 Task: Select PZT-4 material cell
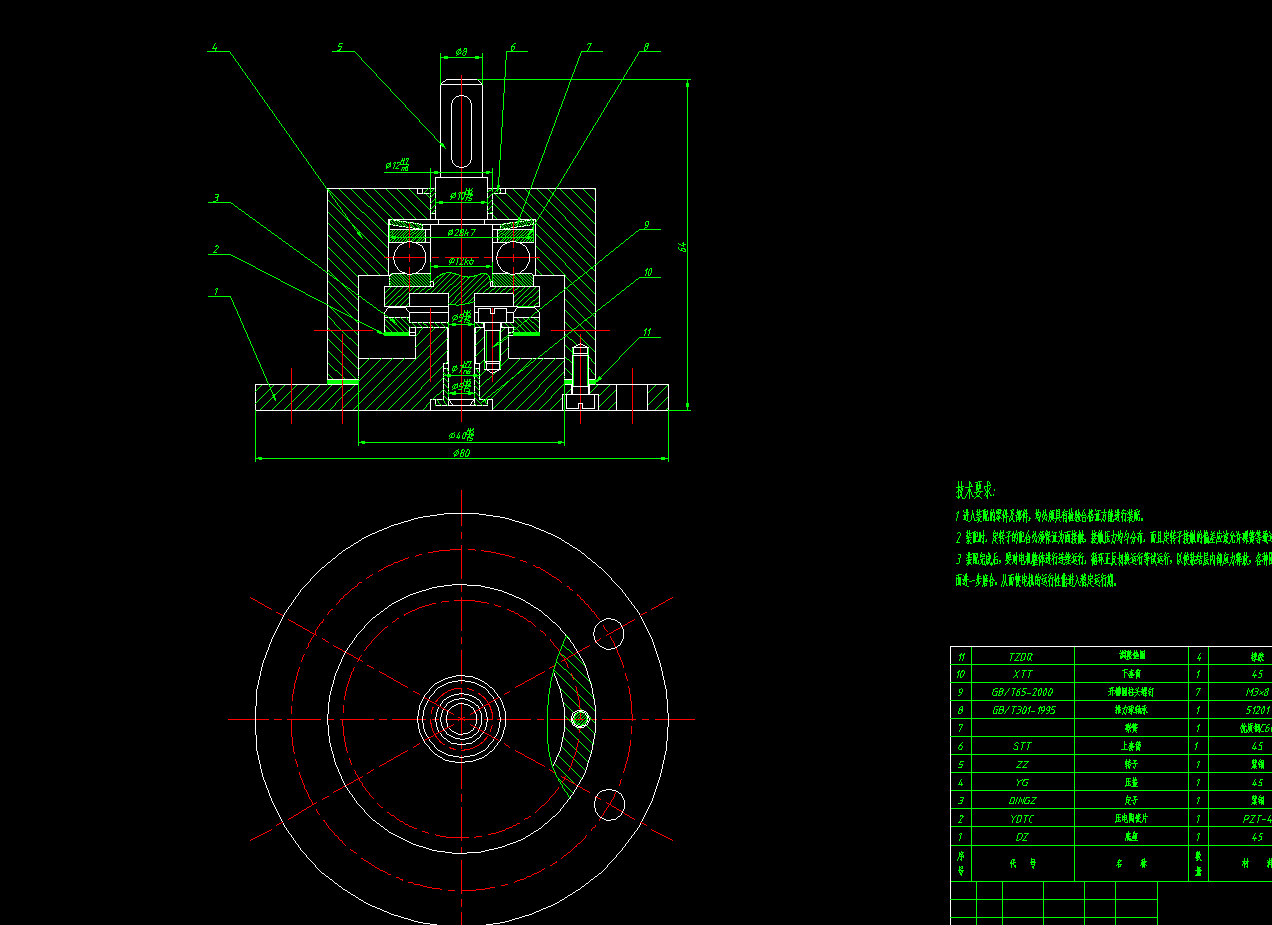pyautogui.click(x=1258, y=819)
